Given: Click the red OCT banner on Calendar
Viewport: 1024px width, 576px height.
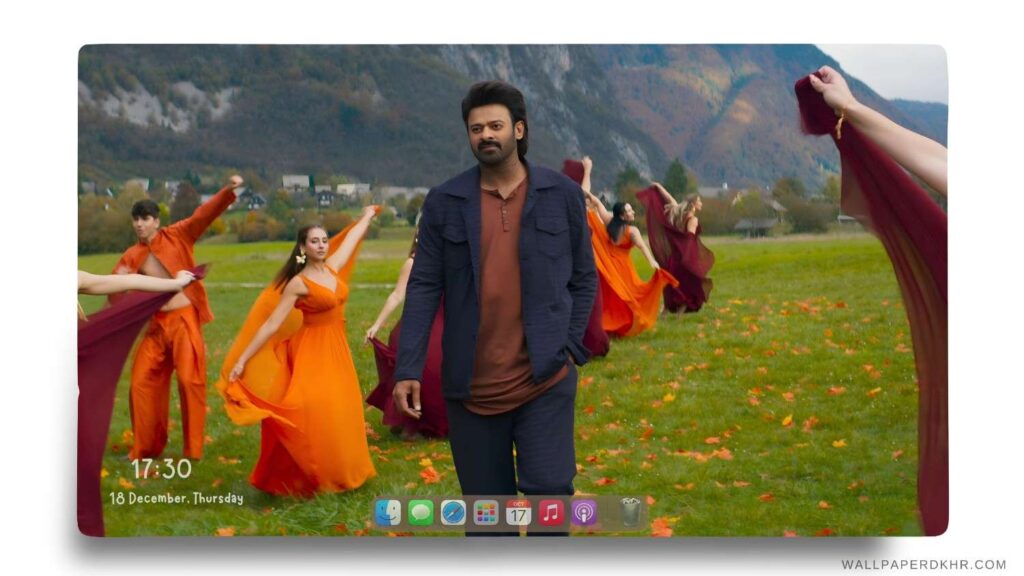Looking at the screenshot, I should click(x=518, y=504).
